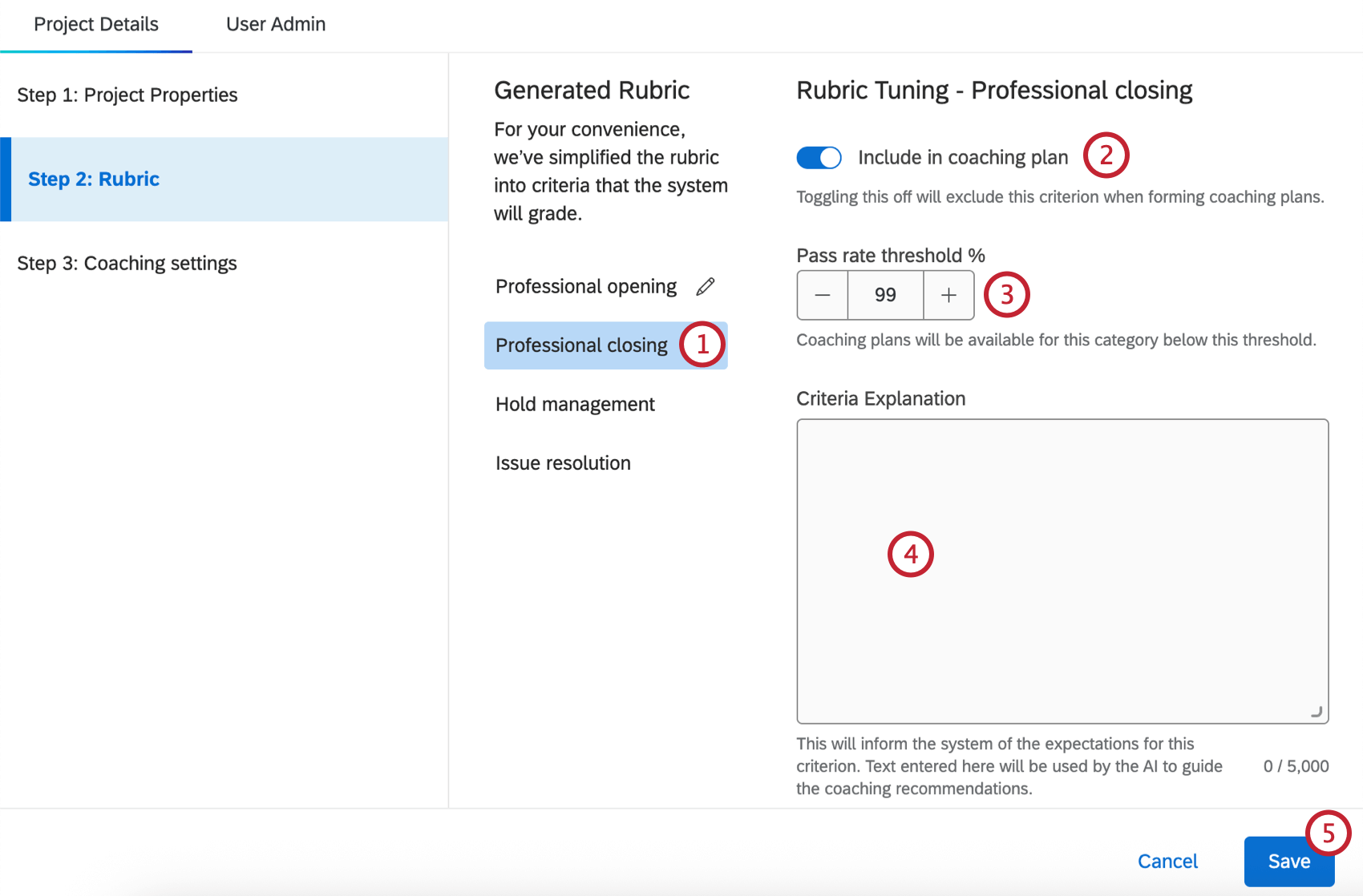Click the minus icon to decrease pass rate
The height and width of the screenshot is (896, 1363).
[822, 295]
